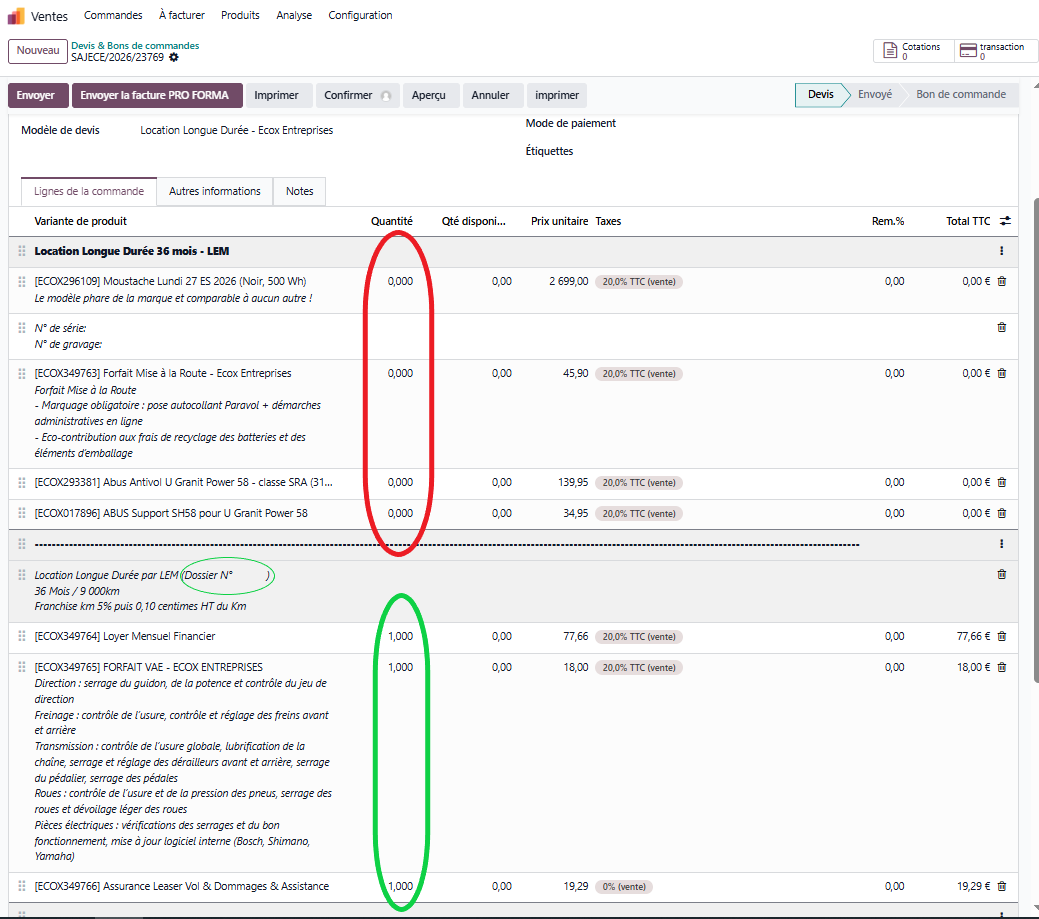Click price 77,66 of Loyer Mensuel Financier
Screen dimensions: 1039x919
pyautogui.click(x=576, y=637)
